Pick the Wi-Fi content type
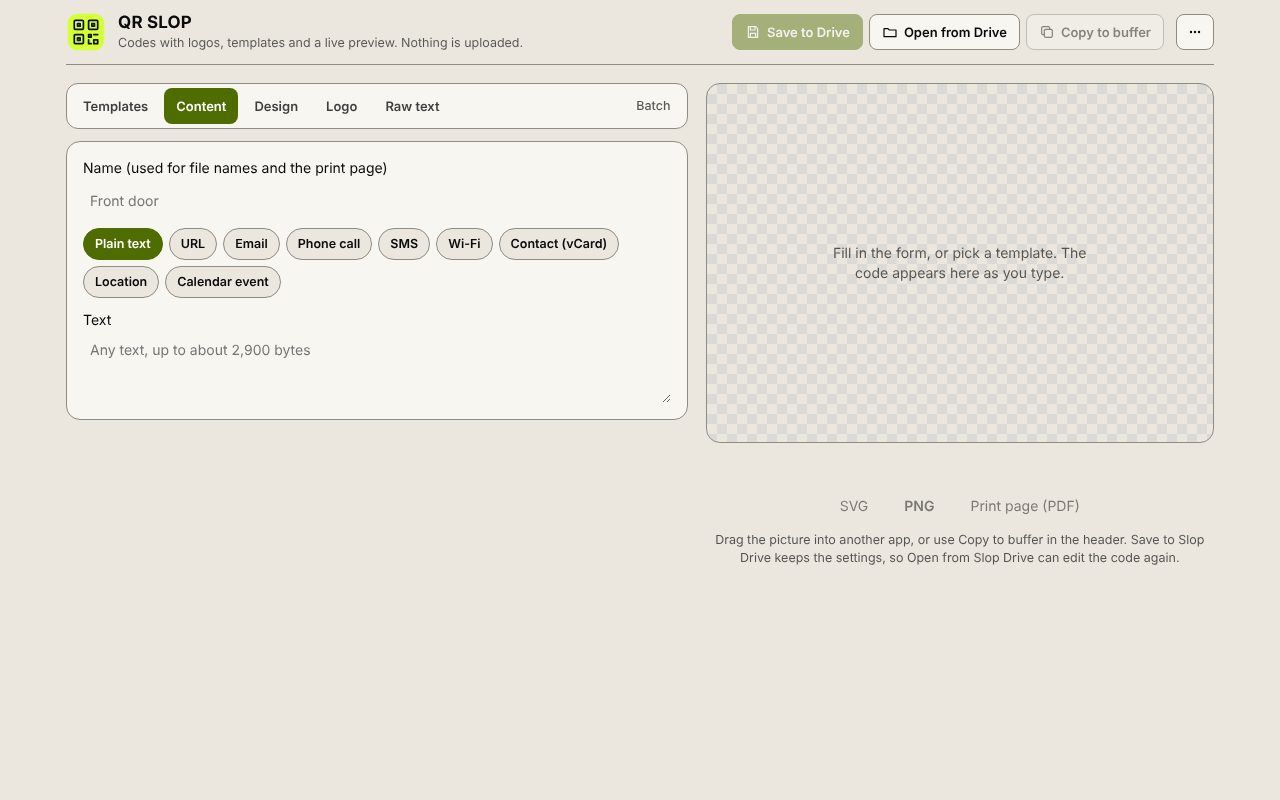The width and height of the screenshot is (1280, 800). (464, 244)
